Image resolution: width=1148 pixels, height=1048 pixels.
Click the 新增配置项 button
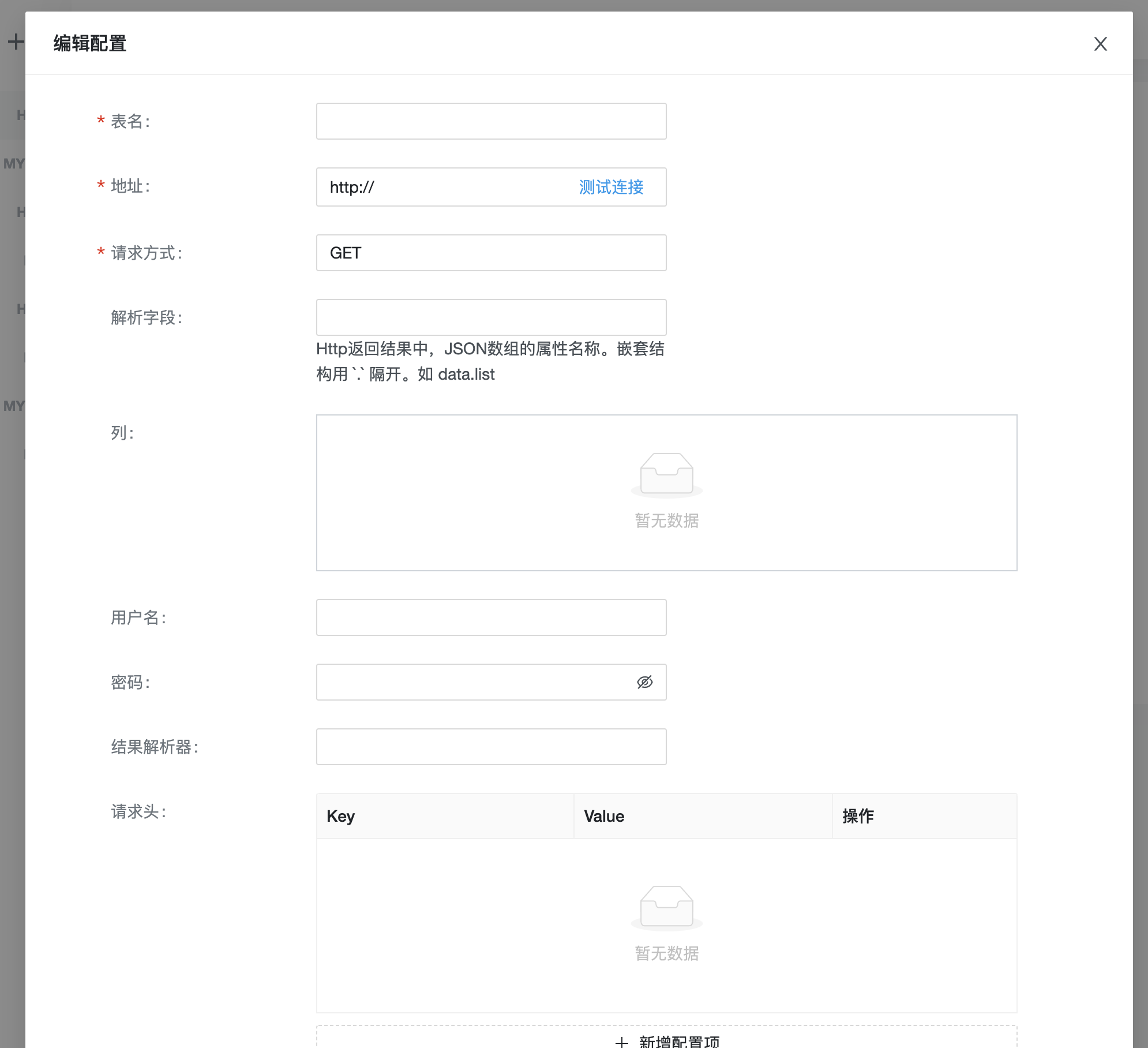pyautogui.click(x=666, y=1039)
